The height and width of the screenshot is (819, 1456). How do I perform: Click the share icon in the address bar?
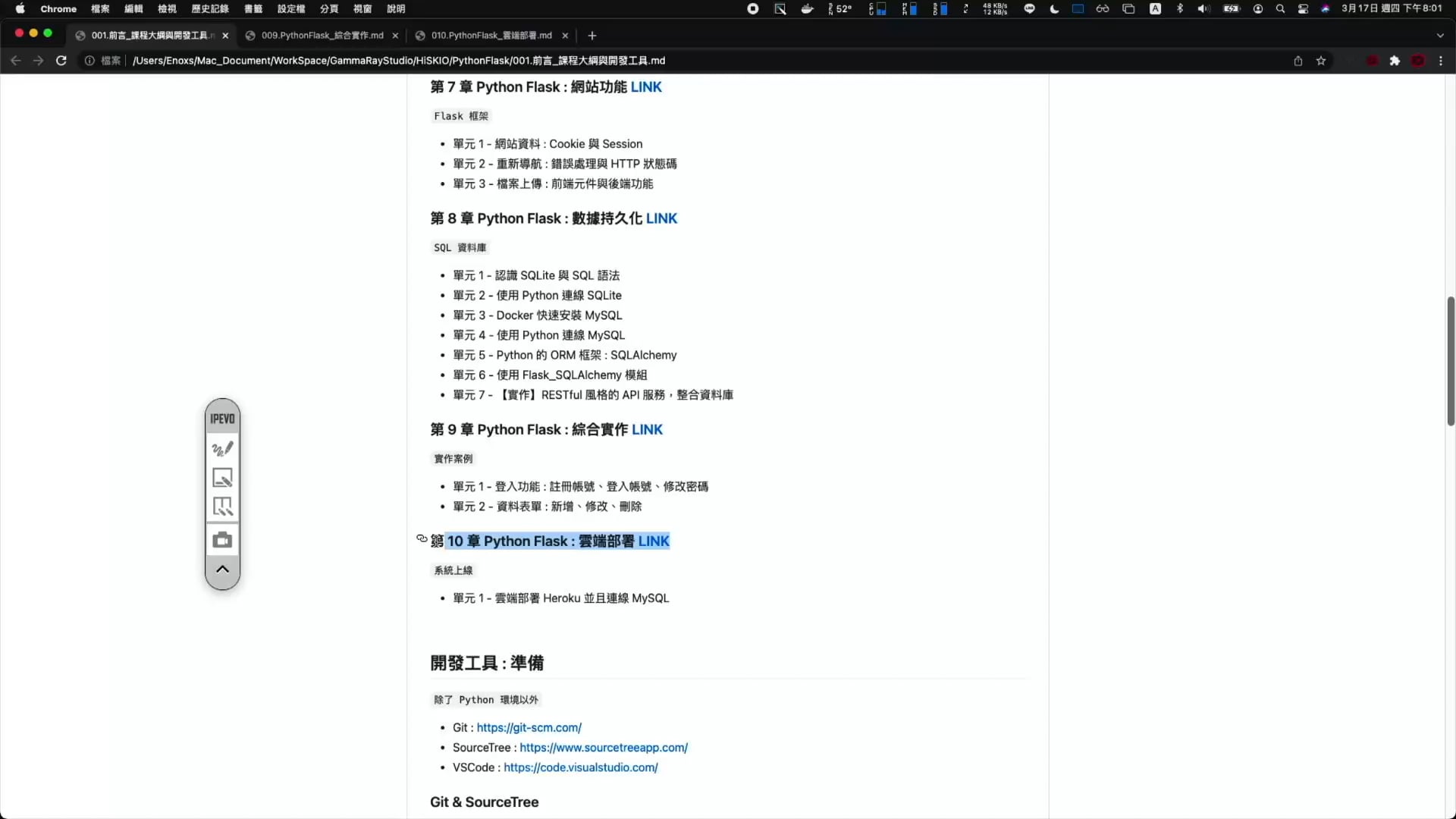[x=1298, y=61]
